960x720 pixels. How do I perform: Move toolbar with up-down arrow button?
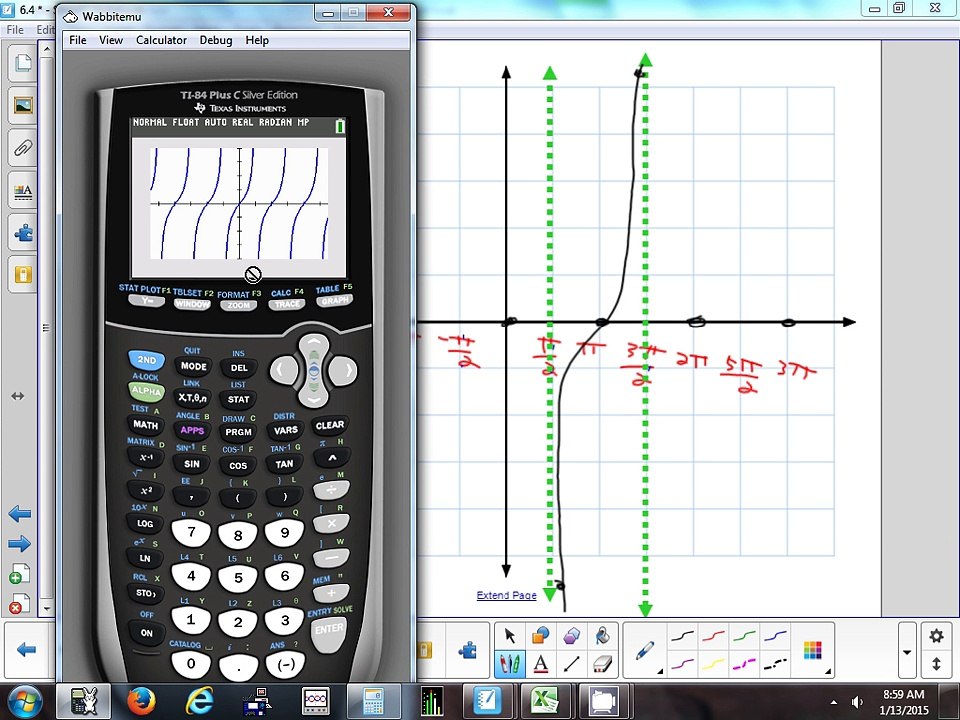tap(936, 664)
